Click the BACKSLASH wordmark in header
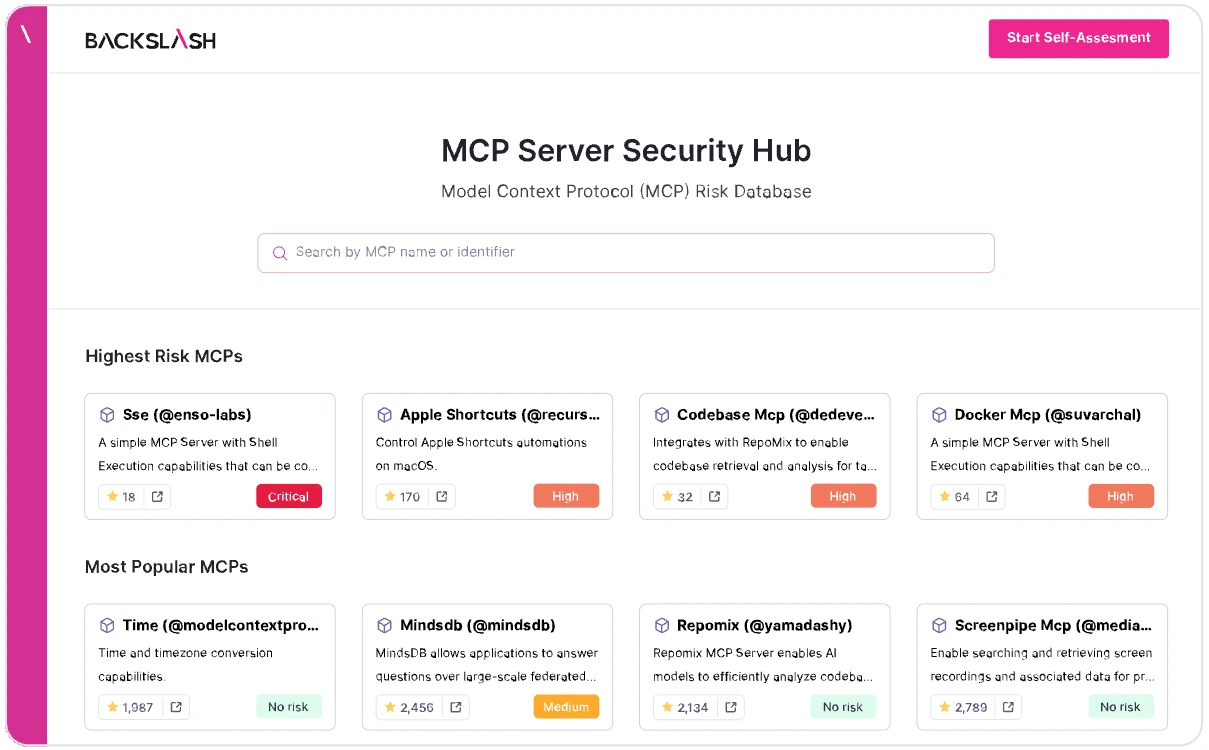Viewport: 1209px width, 750px height. point(150,40)
